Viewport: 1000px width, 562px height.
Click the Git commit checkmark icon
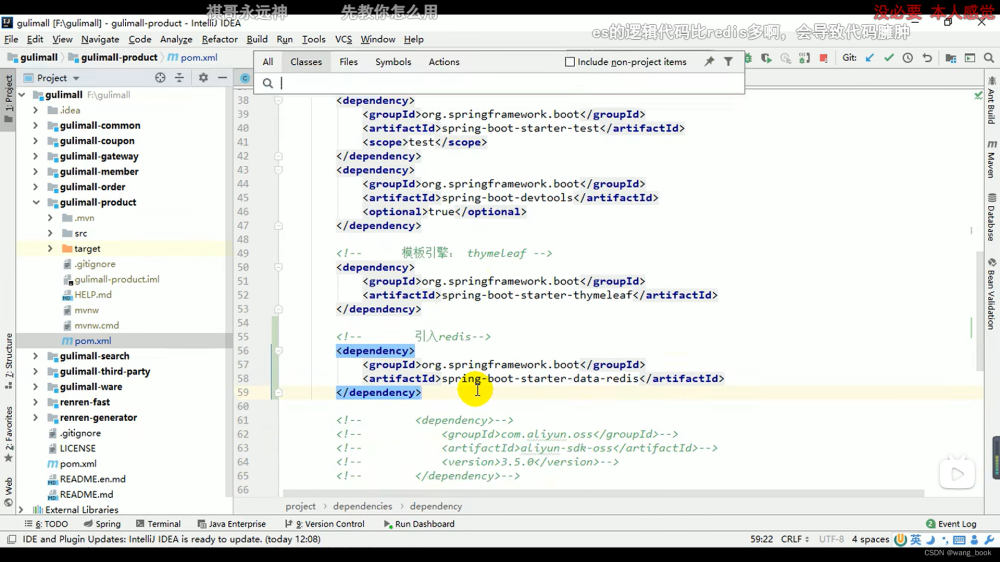point(889,58)
